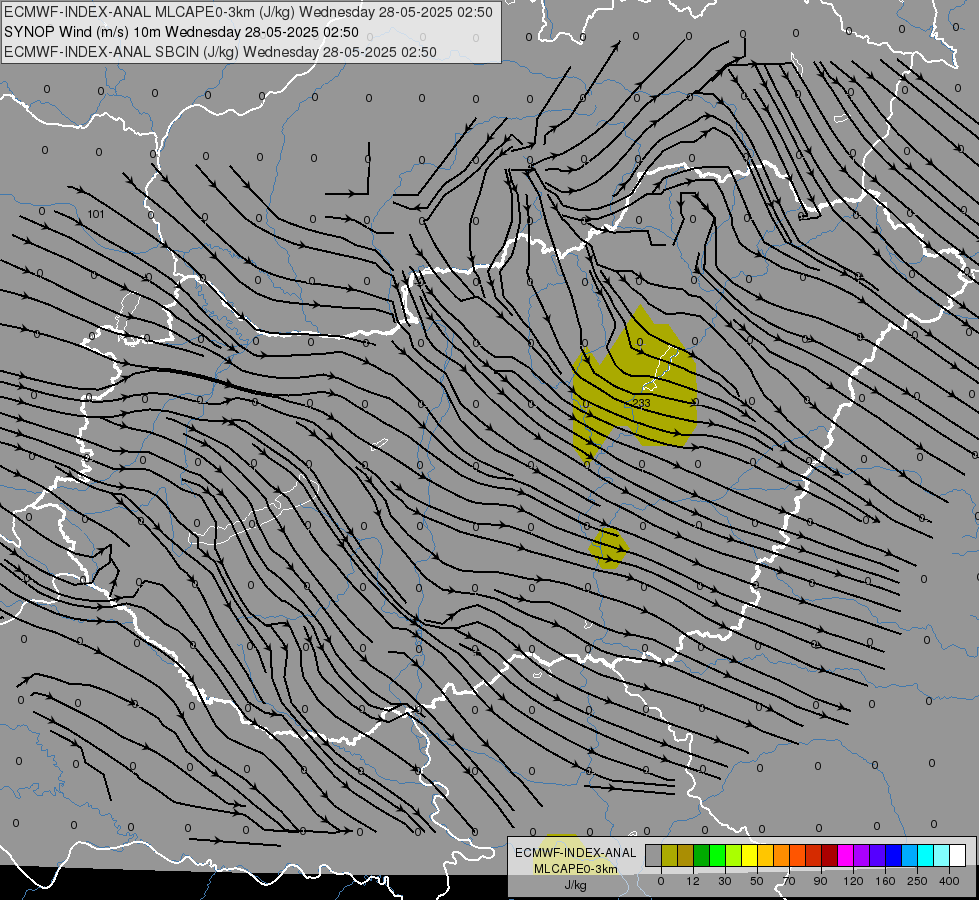
Task: Click the legend tick value 160
Action: point(885,881)
